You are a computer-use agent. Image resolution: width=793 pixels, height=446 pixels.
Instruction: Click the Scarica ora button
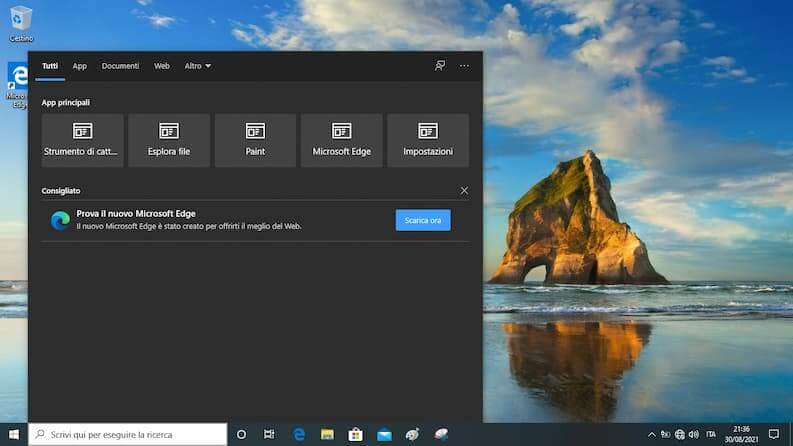[423, 220]
